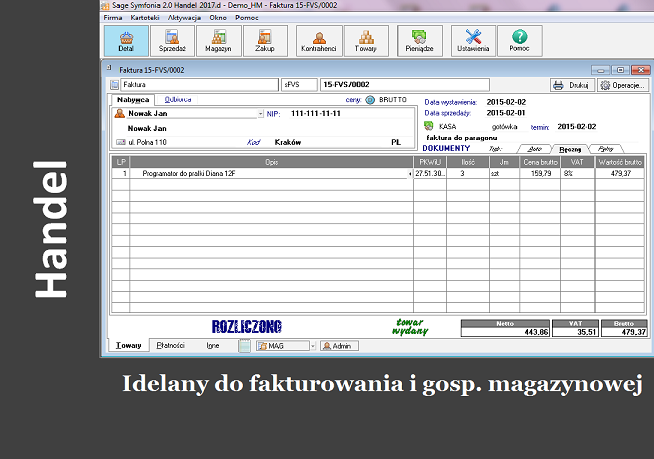Viewport: 654px width, 459px height.
Task: Click the Faktura window system icon
Action: point(109,67)
